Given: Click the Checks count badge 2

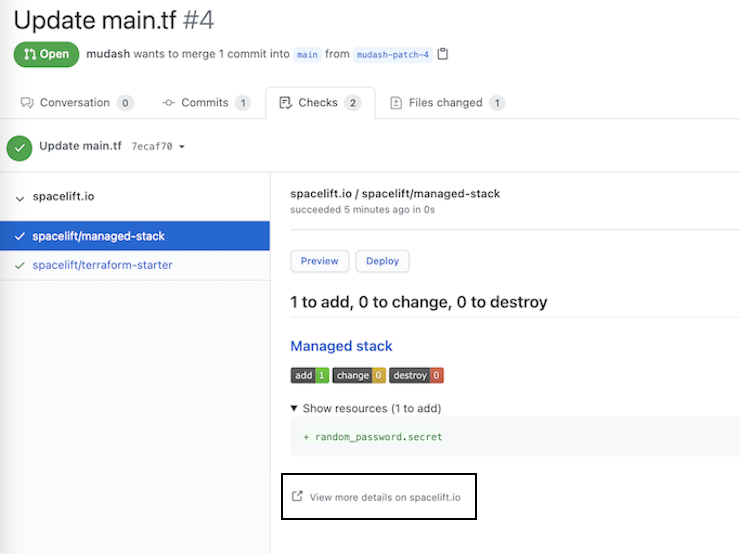Looking at the screenshot, I should [x=353, y=103].
